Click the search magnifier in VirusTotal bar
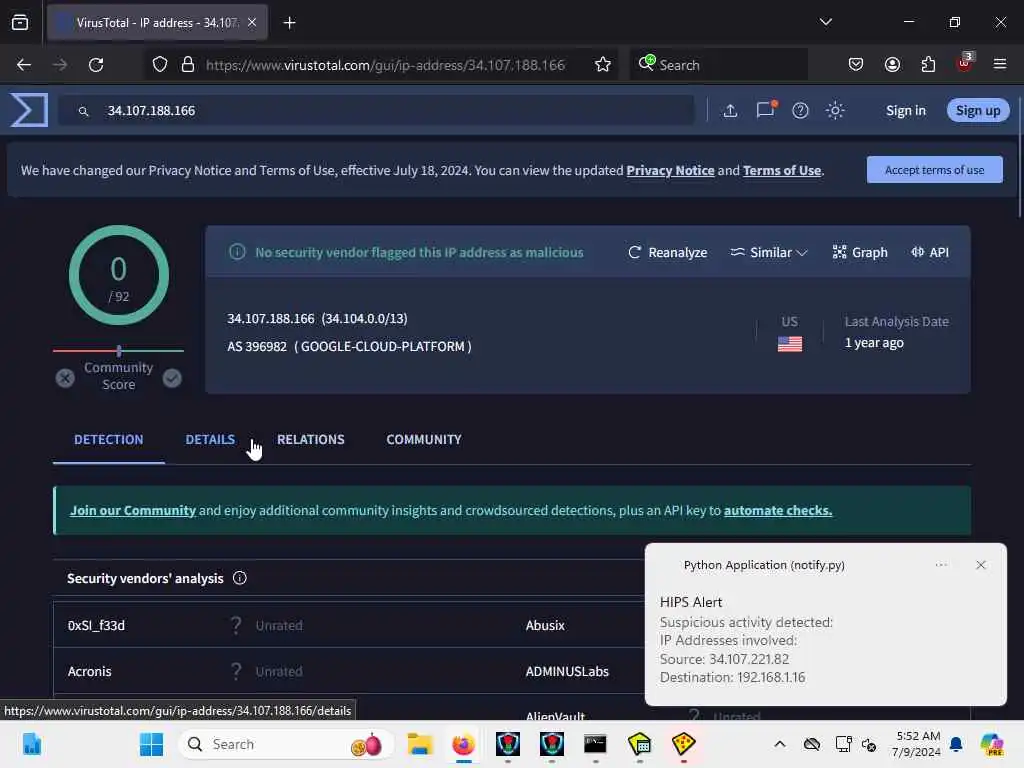Image resolution: width=1024 pixels, height=768 pixels. point(84,112)
